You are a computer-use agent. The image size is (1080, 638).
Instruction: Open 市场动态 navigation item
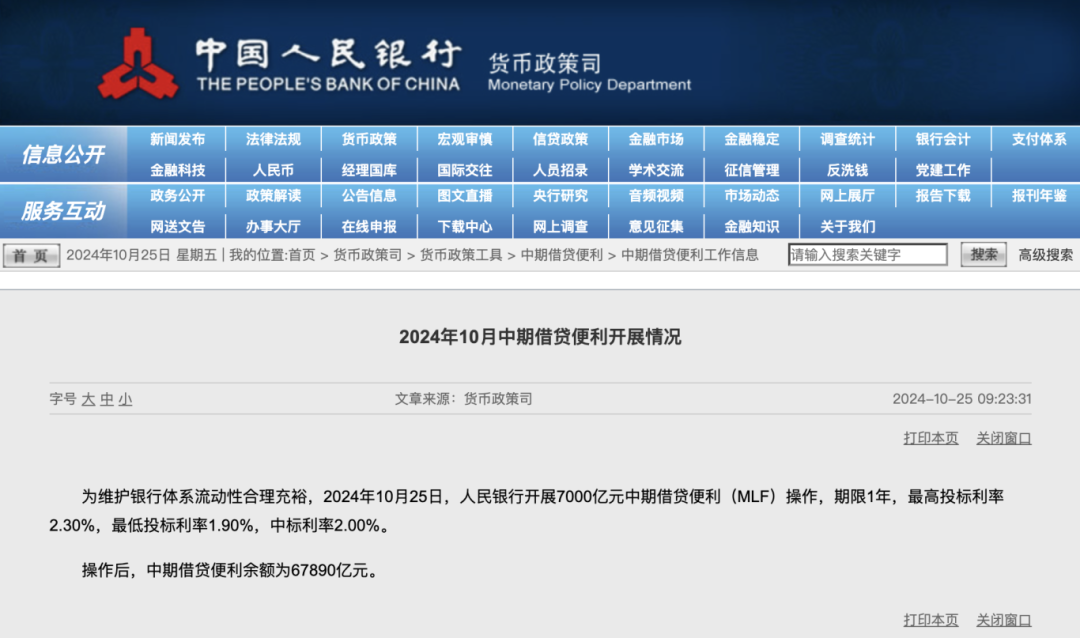[752, 196]
